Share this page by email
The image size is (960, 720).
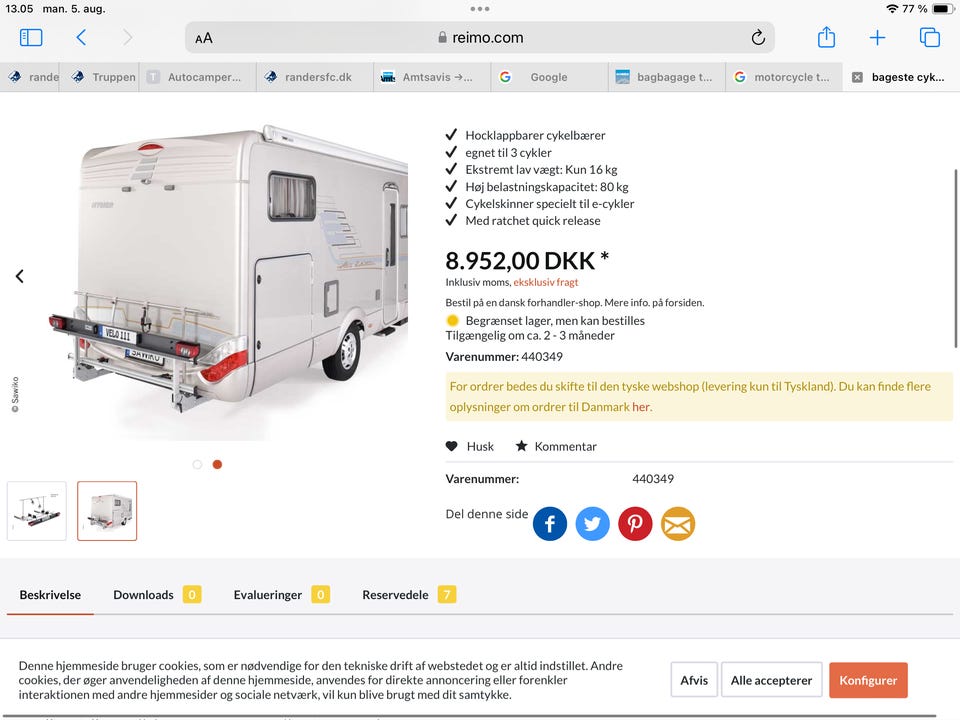point(678,523)
